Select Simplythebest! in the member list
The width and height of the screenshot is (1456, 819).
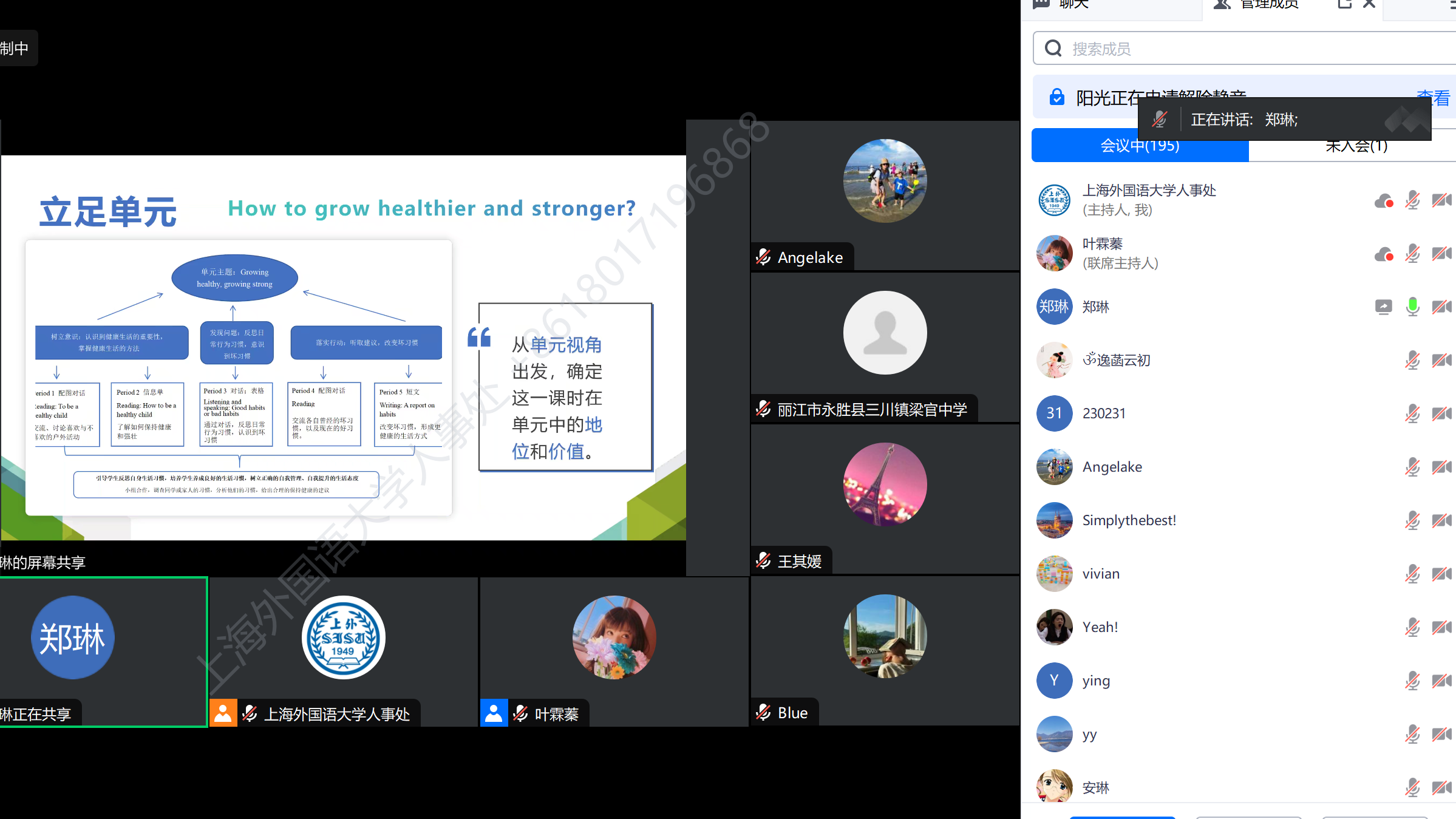coord(1129,521)
